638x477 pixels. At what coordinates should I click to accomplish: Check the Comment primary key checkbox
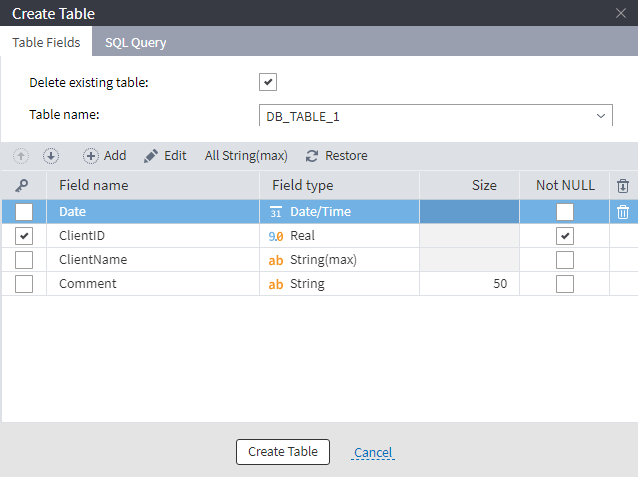[24, 284]
